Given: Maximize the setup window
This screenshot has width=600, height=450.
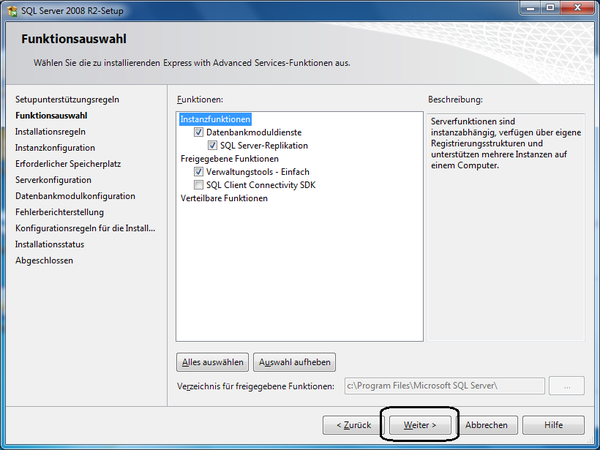Looking at the screenshot, I should coord(550,8).
